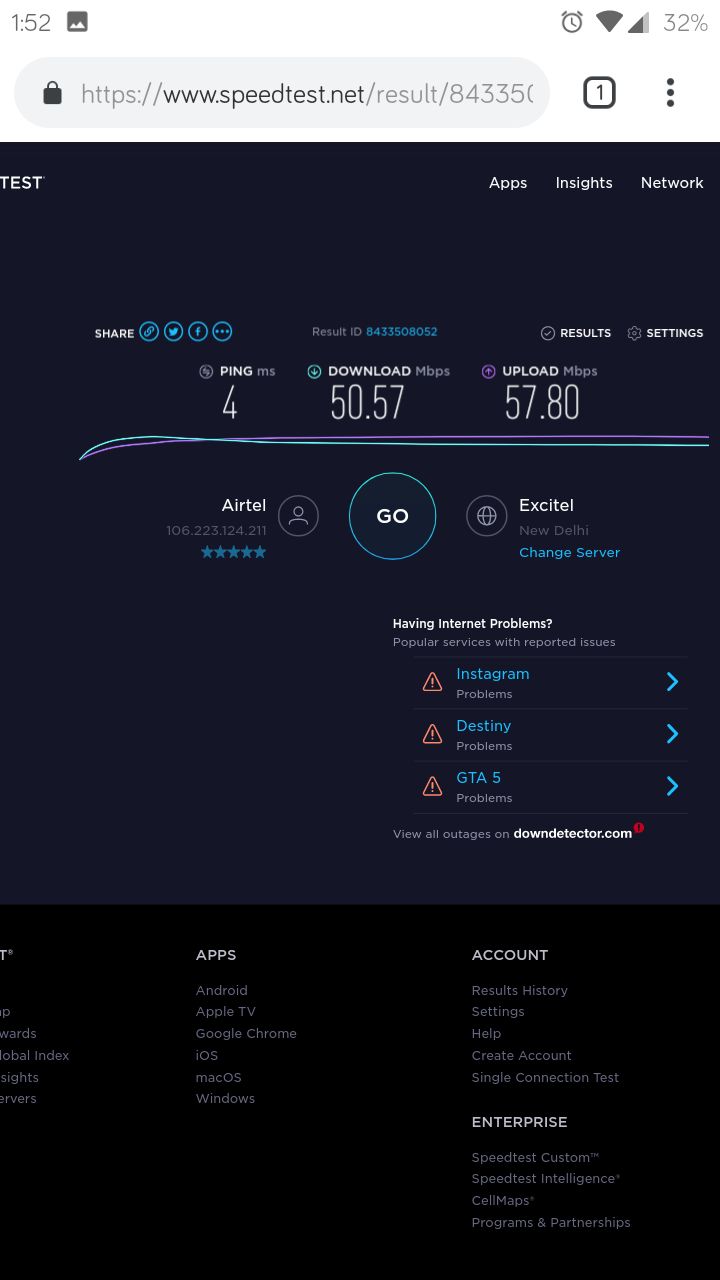Screen dimensions: 720x1280
Task: Open the Chrome tab switcher
Action: pyautogui.click(x=599, y=93)
